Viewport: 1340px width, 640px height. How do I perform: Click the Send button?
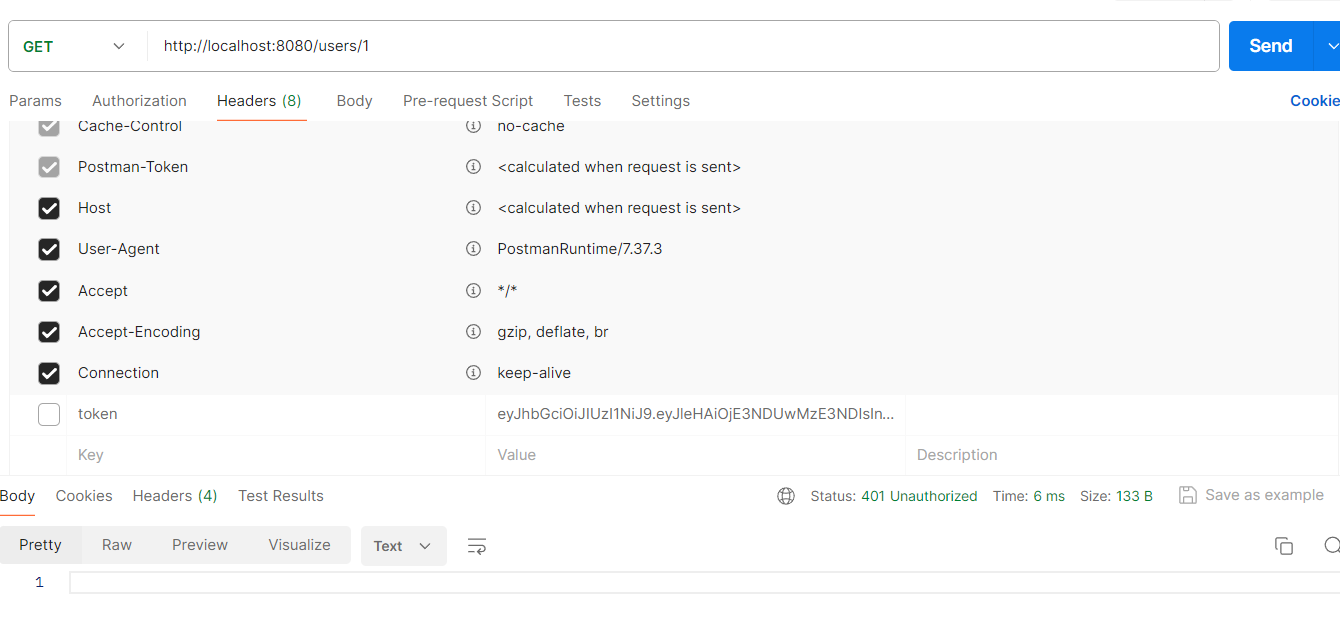point(1270,46)
